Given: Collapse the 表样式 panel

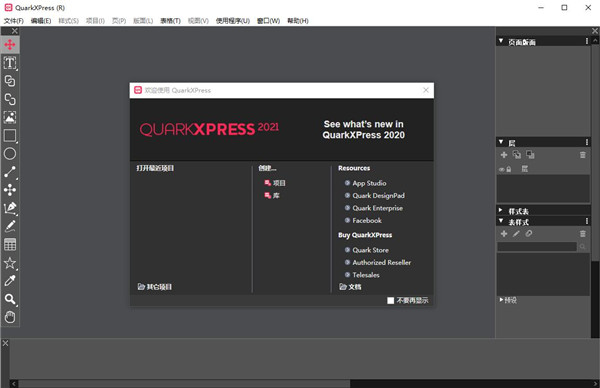Looking at the screenshot, I should [501, 221].
